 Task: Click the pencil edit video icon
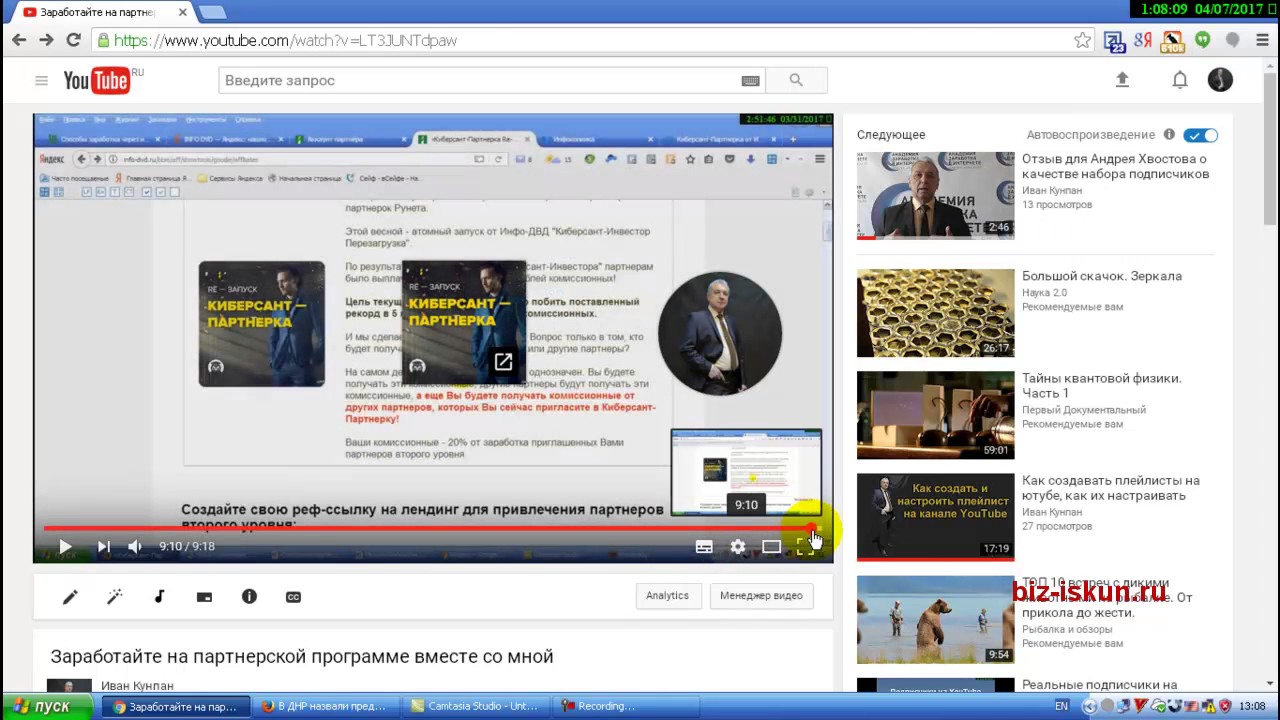coord(70,596)
